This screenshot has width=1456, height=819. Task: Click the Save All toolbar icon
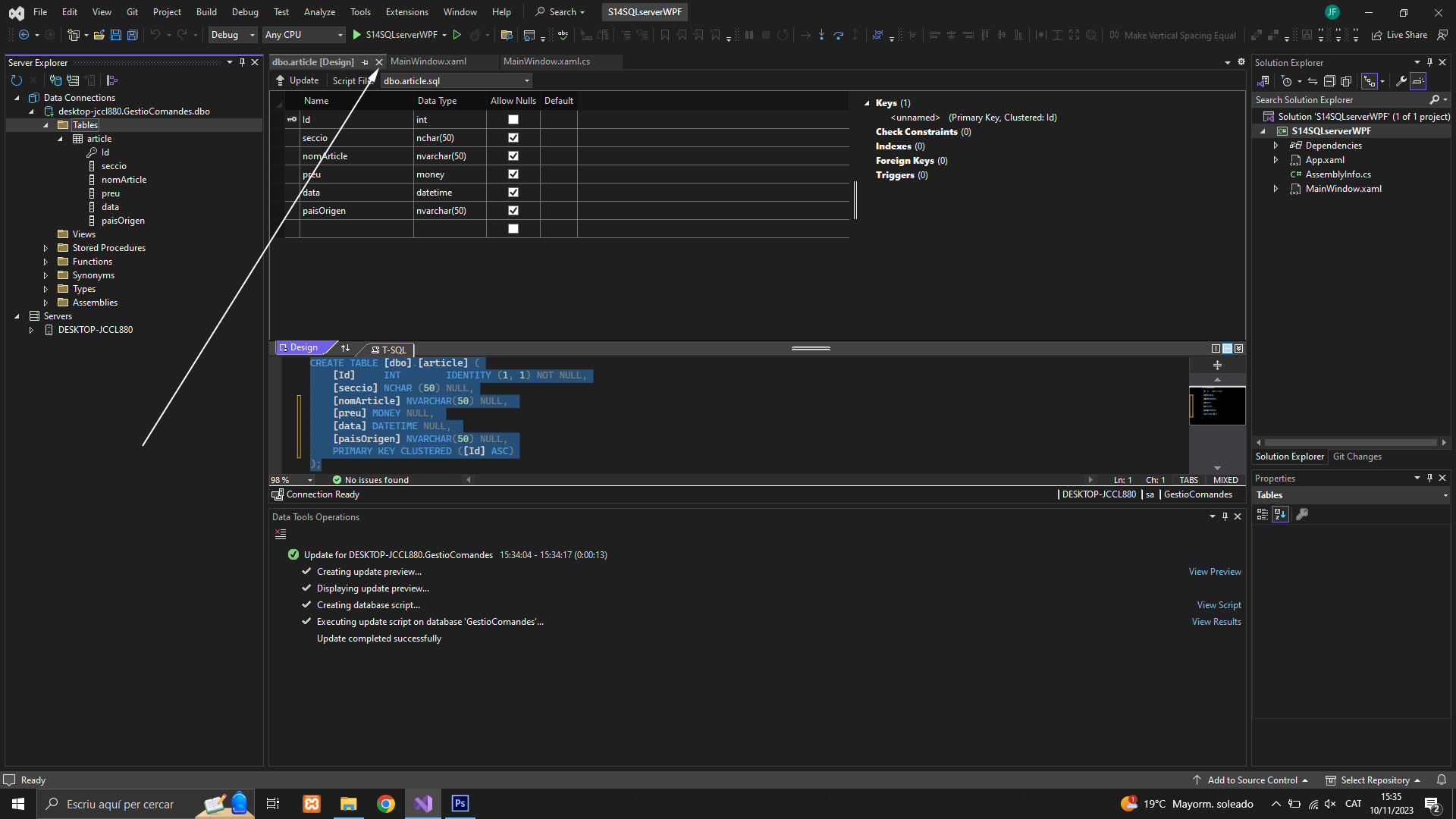coord(132,35)
